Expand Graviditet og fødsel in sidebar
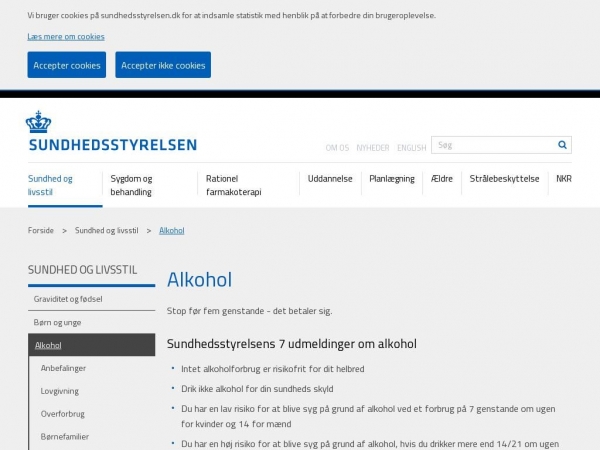 pos(68,298)
